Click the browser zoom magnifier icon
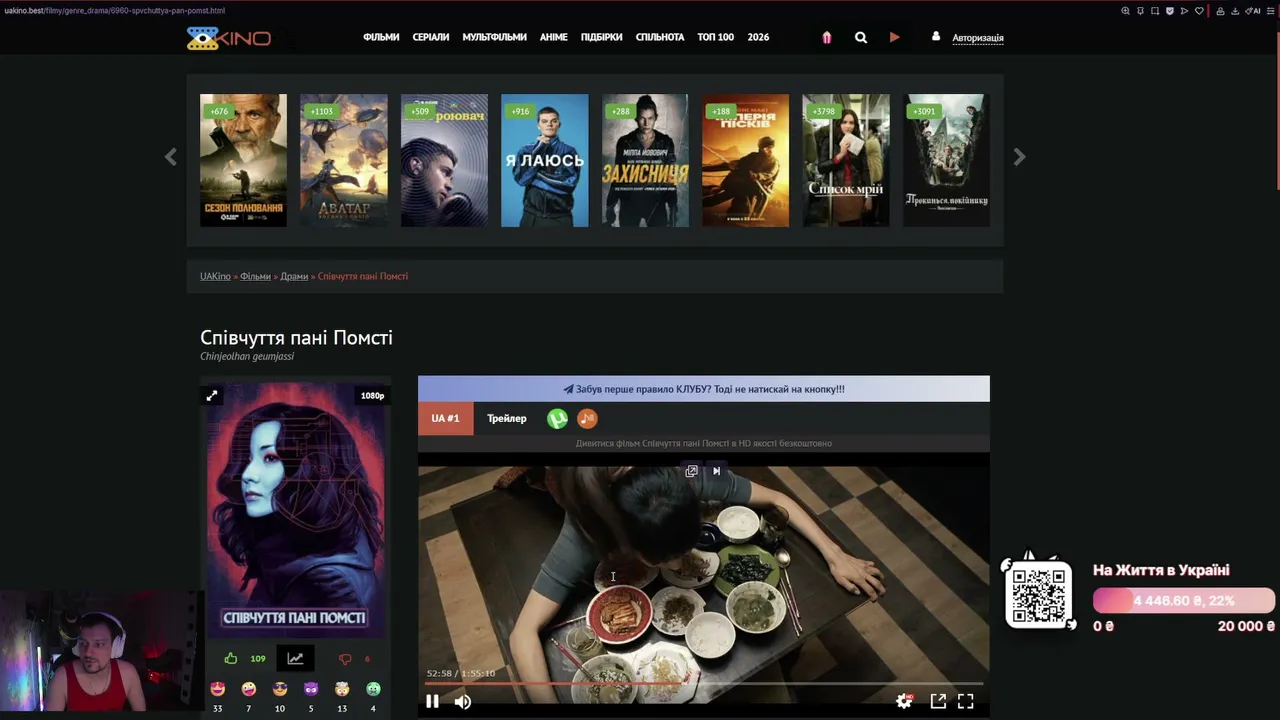1280x720 pixels. 1126,11
